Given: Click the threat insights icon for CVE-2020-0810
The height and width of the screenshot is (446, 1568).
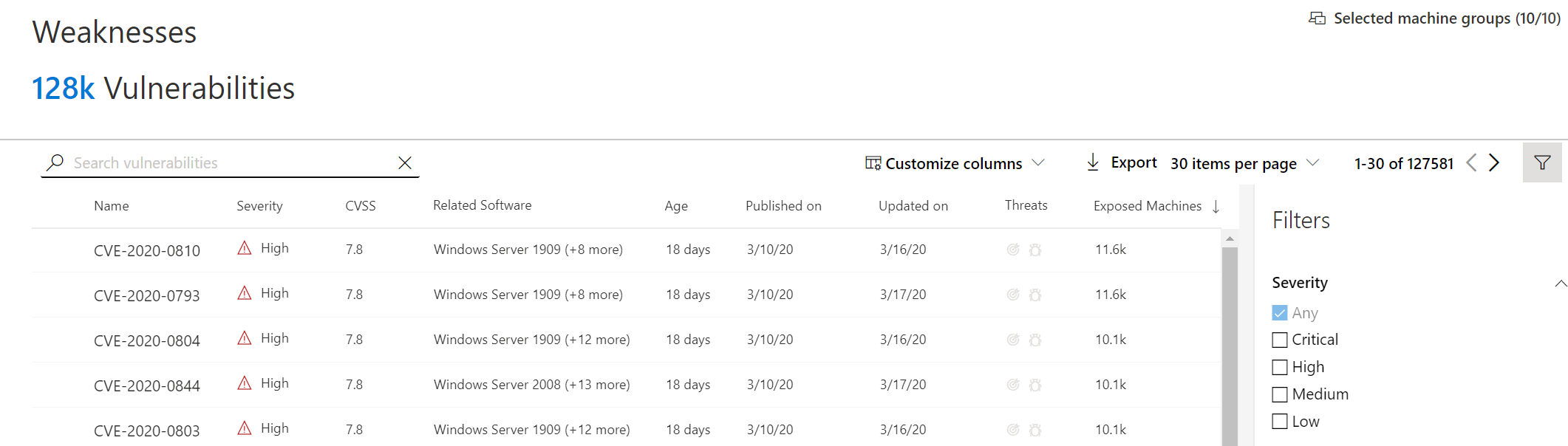Looking at the screenshot, I should 1013,250.
